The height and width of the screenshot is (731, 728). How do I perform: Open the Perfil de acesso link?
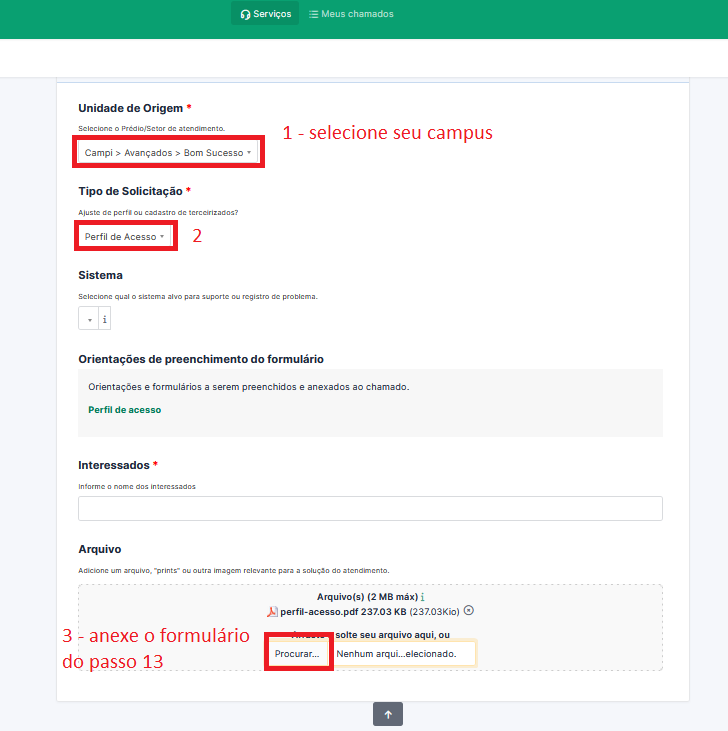[x=124, y=410]
